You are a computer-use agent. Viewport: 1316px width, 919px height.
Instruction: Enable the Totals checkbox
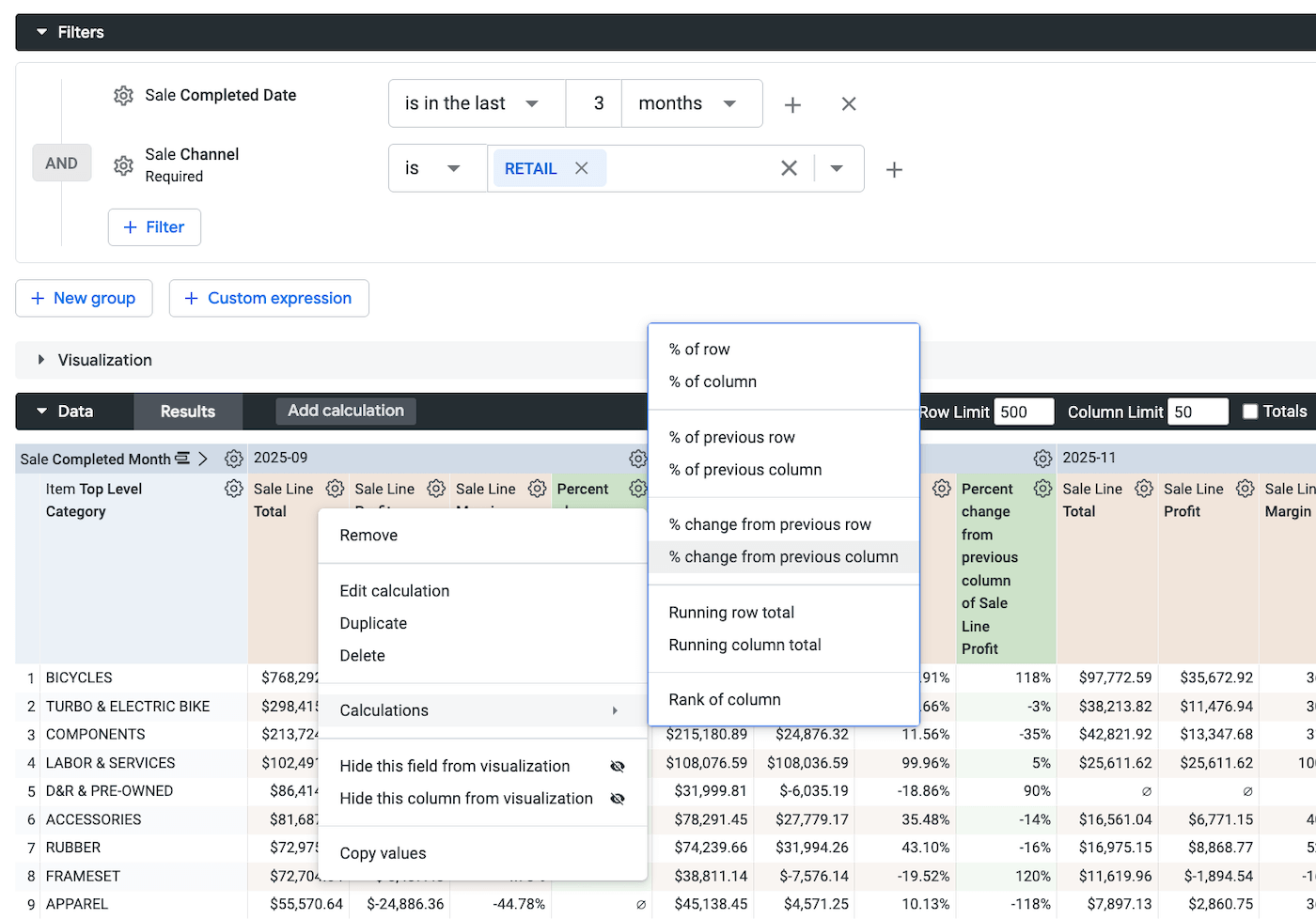(1249, 411)
